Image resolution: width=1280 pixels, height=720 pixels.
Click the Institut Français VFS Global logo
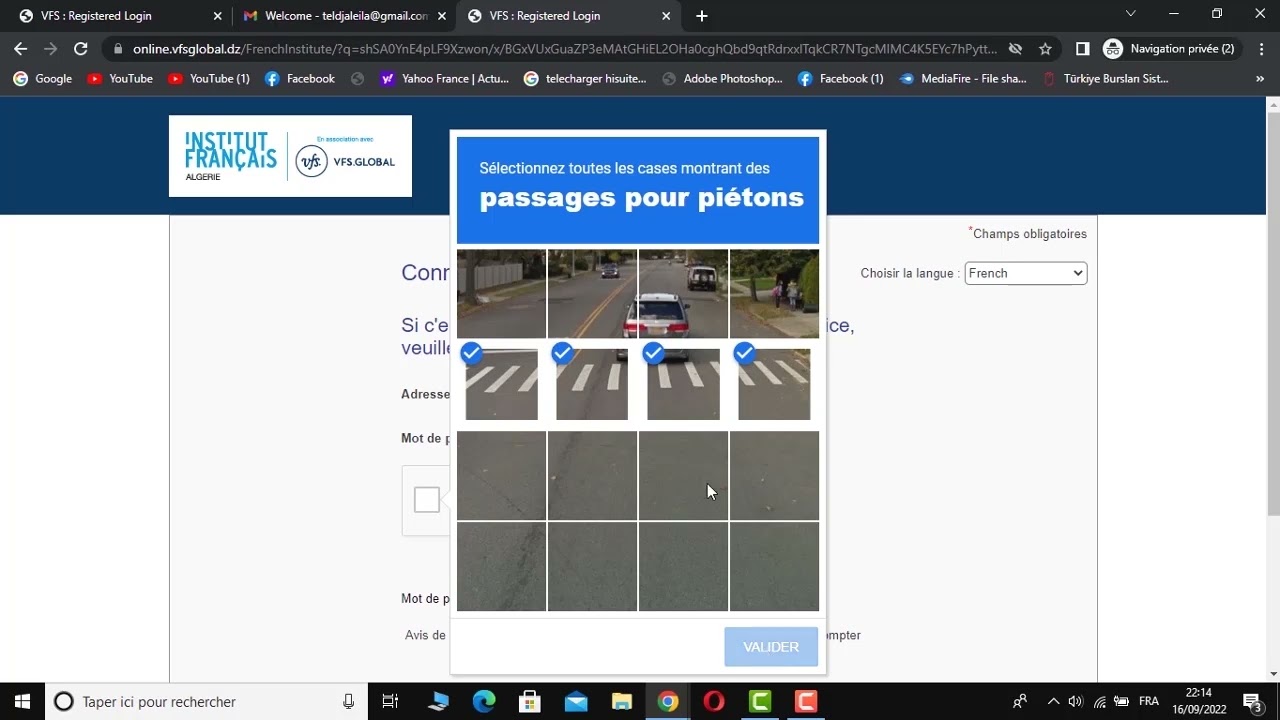click(x=290, y=156)
